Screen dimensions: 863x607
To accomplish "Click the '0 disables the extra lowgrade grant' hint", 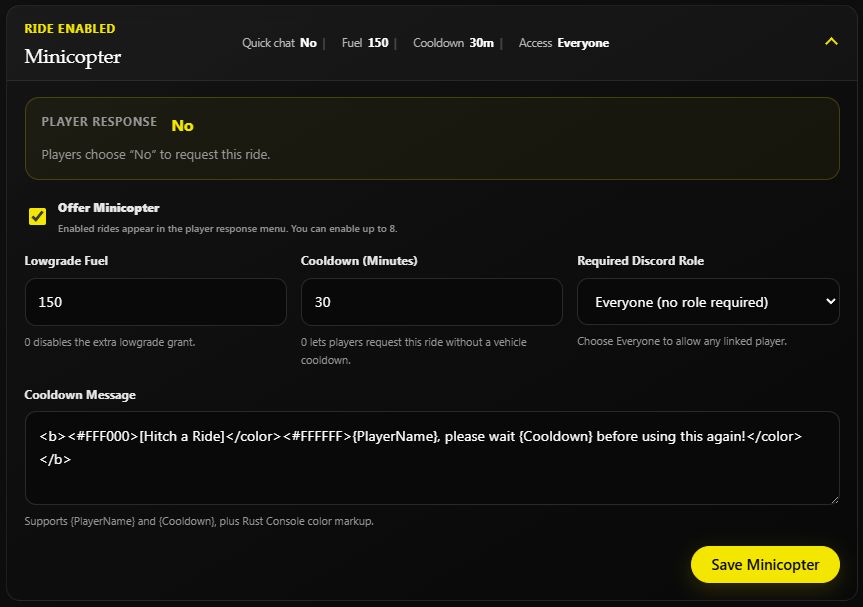I will (110, 342).
